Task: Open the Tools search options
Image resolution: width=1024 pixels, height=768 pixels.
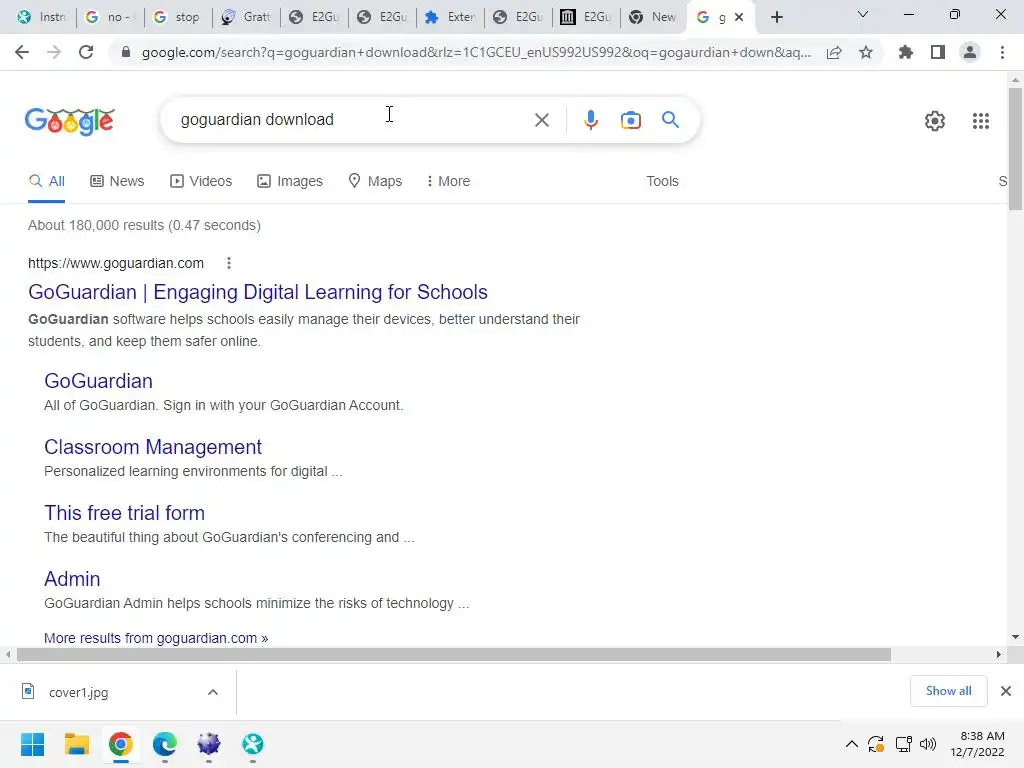Action: tap(662, 181)
